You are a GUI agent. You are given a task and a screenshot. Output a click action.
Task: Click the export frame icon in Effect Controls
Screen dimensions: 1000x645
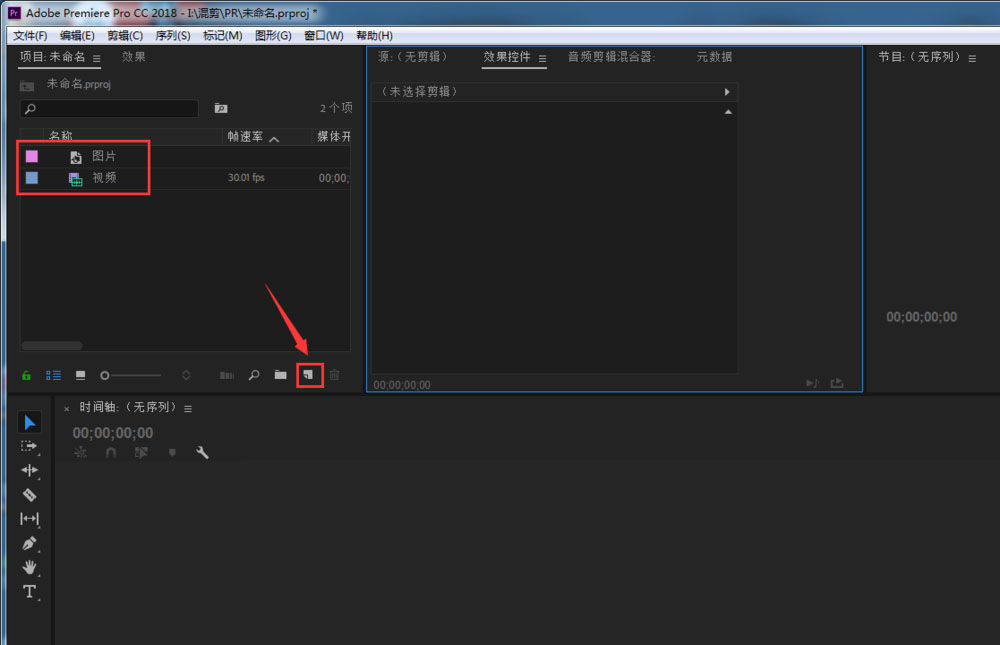[837, 383]
